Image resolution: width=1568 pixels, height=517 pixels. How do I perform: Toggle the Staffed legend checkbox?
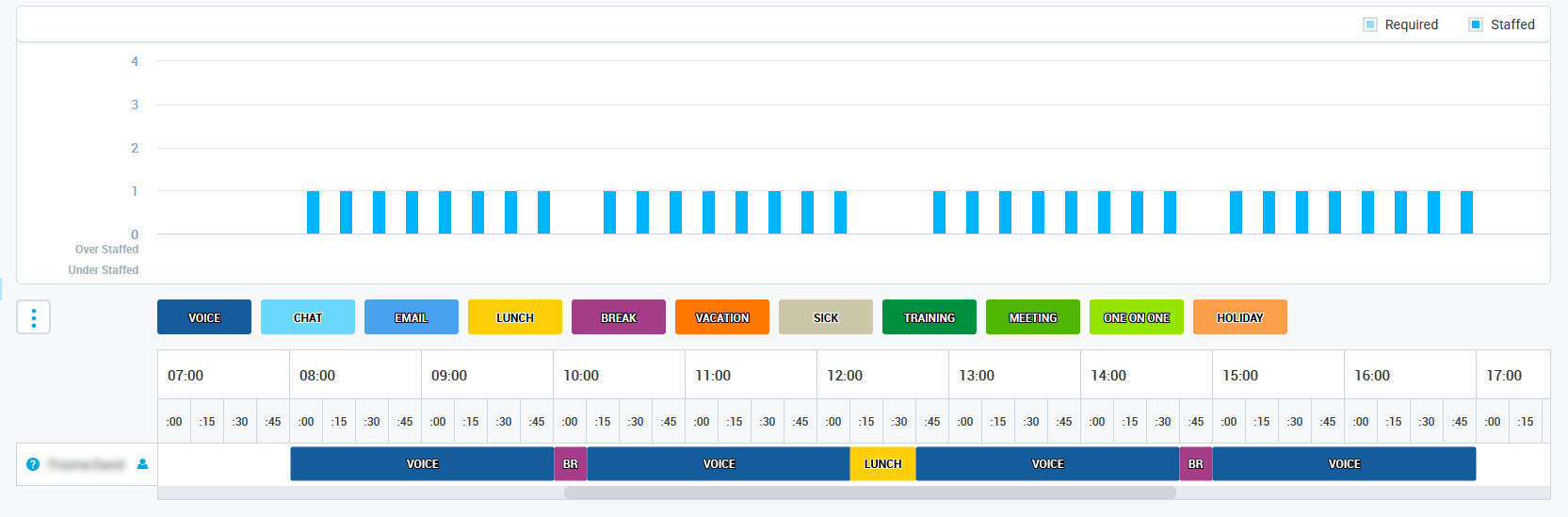click(x=1476, y=24)
